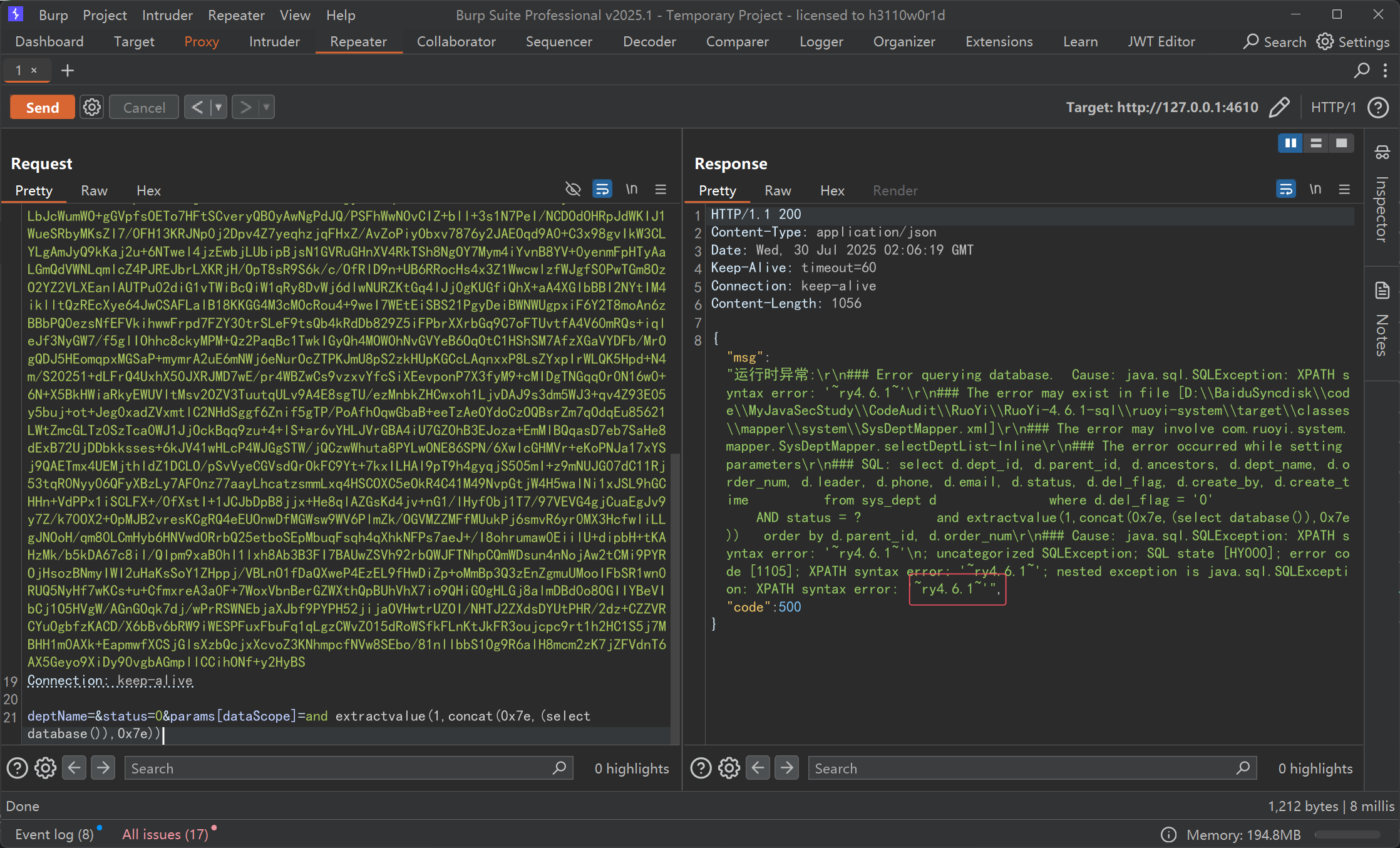Open the Repeater help question icon
1400x848 pixels.
point(1378,107)
